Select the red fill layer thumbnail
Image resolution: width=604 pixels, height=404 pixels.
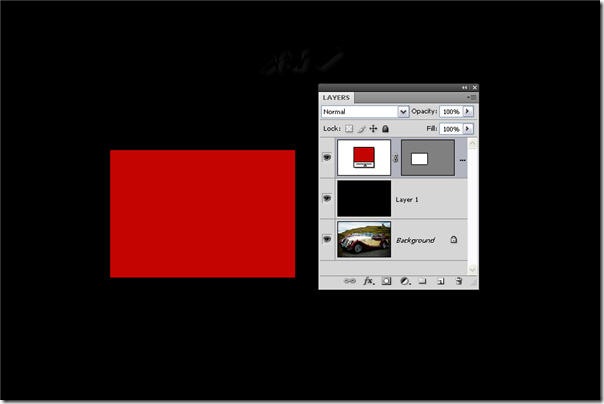(x=364, y=158)
